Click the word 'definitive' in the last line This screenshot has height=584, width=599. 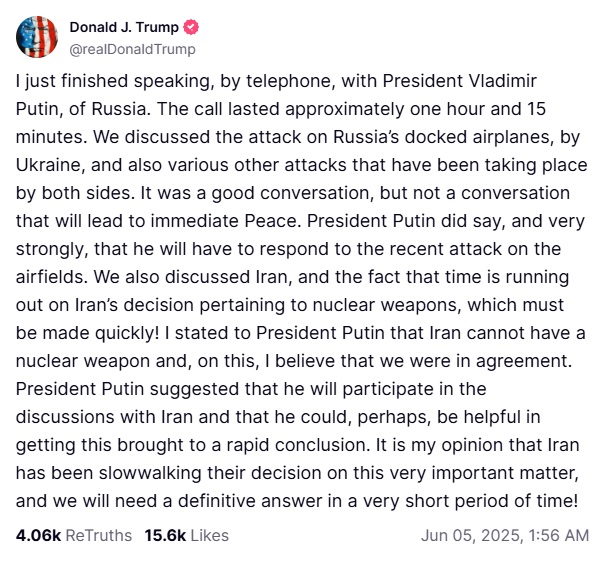[x=217, y=501]
